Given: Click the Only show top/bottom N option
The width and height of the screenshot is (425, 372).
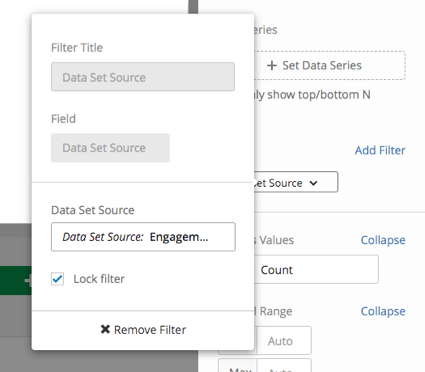Looking at the screenshot, I should click(x=312, y=95).
